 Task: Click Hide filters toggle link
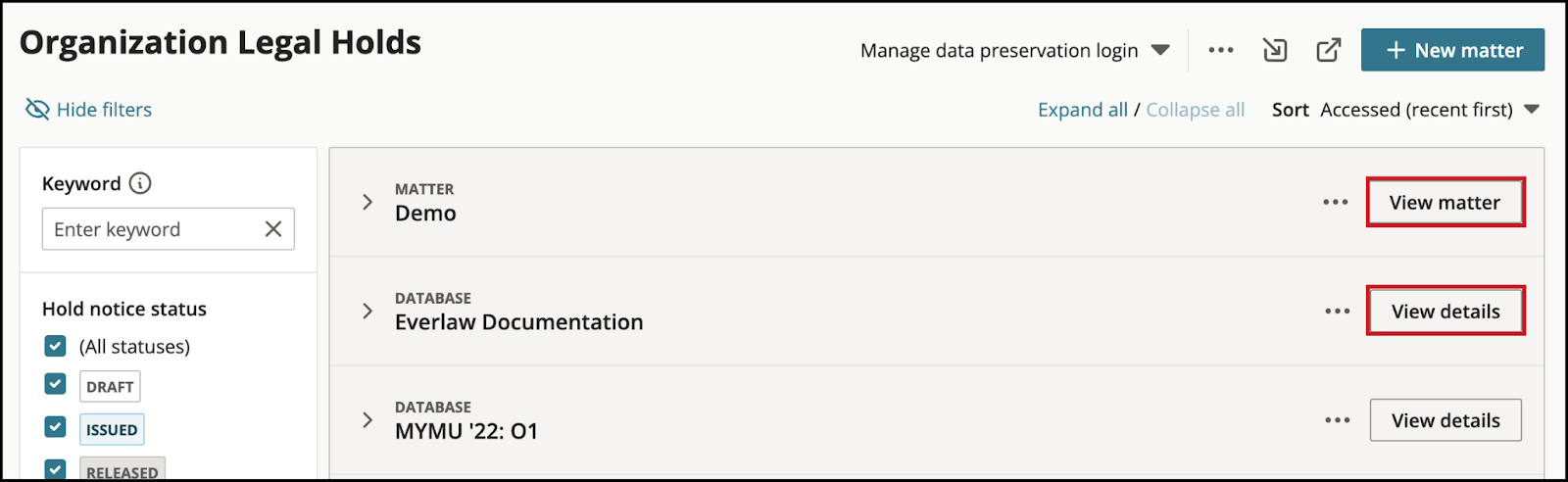(88, 110)
